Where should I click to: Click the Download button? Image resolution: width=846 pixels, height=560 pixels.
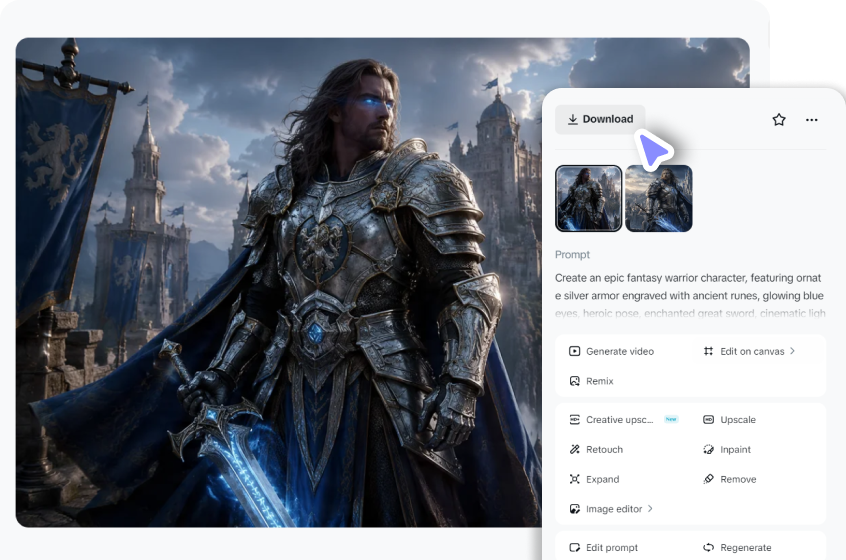(600, 119)
